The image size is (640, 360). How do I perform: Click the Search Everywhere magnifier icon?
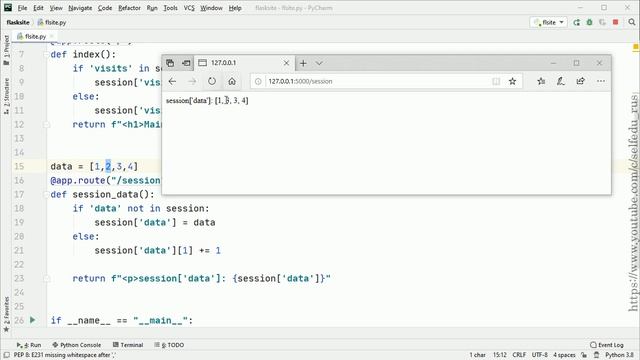(x=632, y=22)
